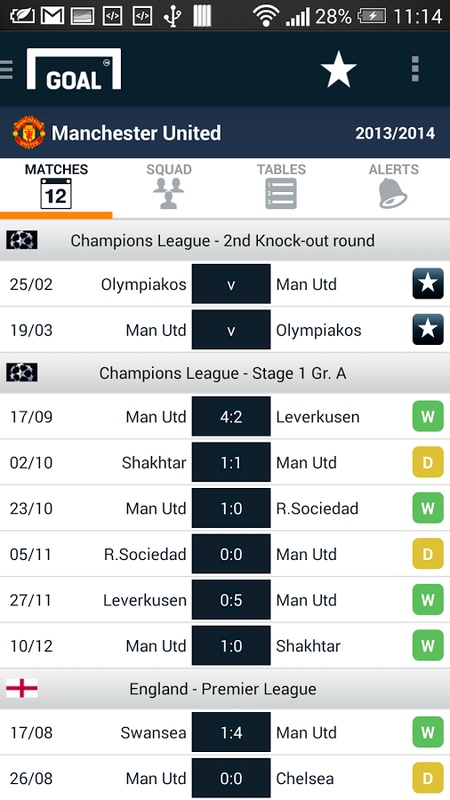Tap the favorite star in header

(x=338, y=69)
